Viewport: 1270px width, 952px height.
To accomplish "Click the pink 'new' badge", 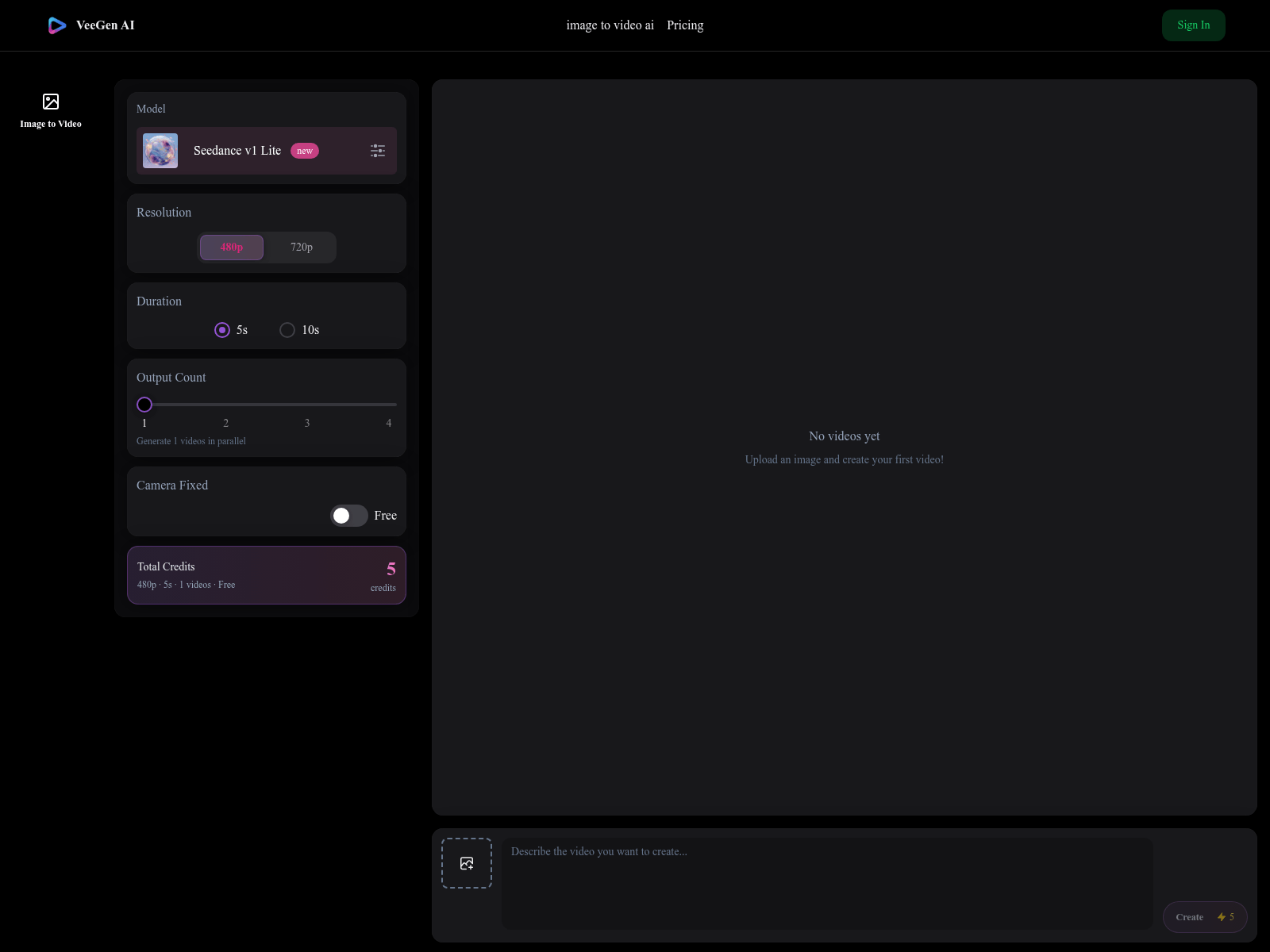I will coord(305,151).
